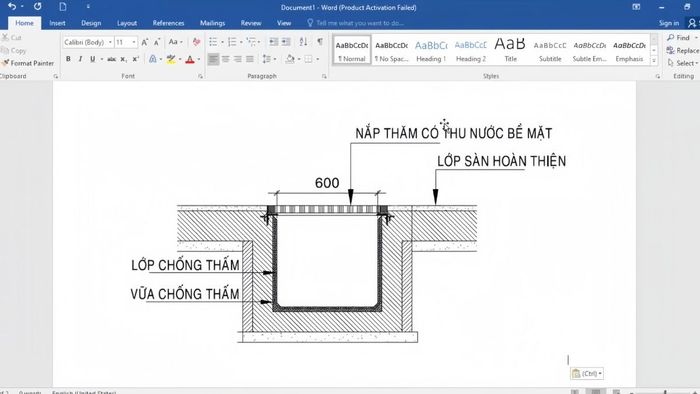Click Sign in link
Screen dimensions: 700x394
pyautogui.click(x=669, y=23)
